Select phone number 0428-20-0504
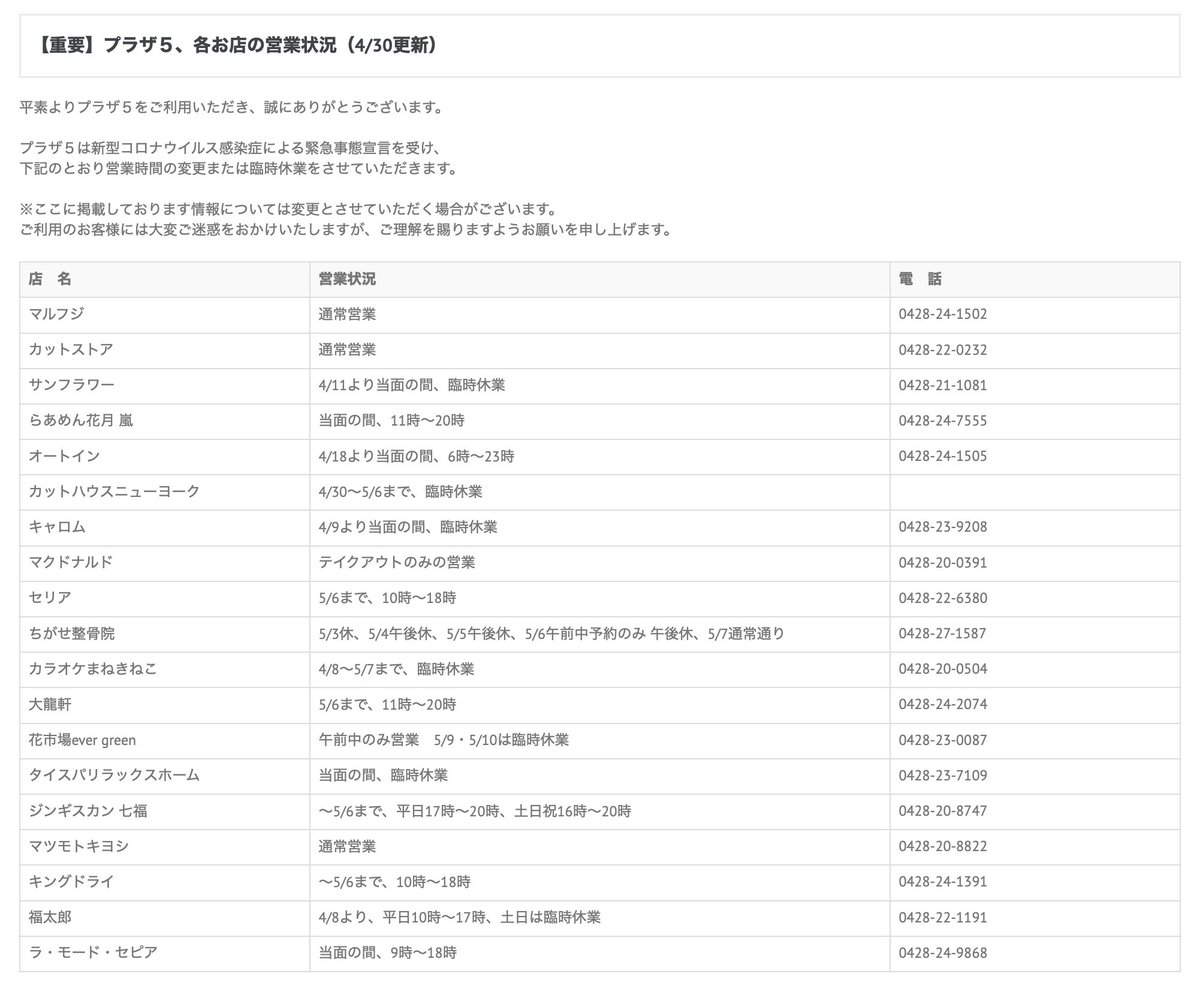The width and height of the screenshot is (1200, 989). (x=943, y=669)
